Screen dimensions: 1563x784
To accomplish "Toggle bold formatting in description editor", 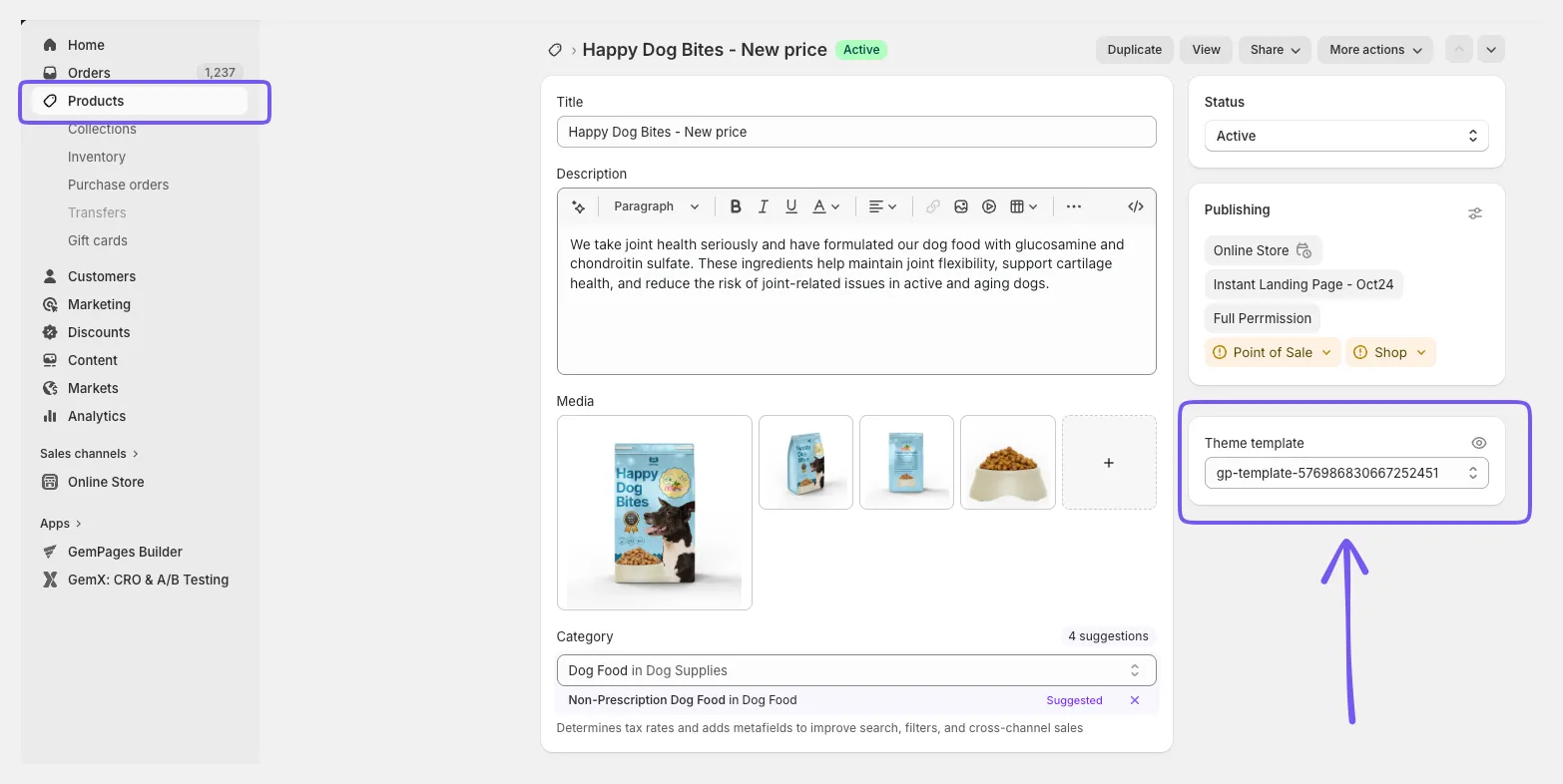I will coord(736,206).
